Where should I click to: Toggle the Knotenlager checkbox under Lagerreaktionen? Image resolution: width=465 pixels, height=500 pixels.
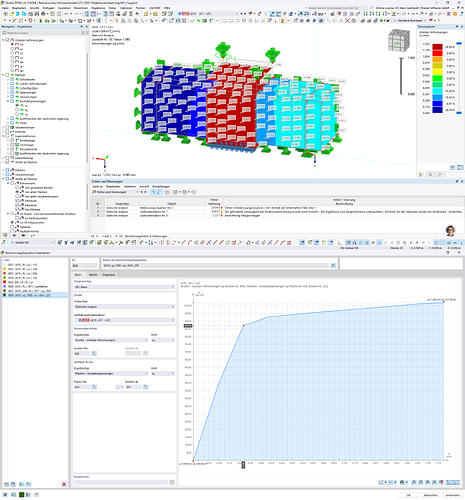pyautogui.click(x=12, y=140)
